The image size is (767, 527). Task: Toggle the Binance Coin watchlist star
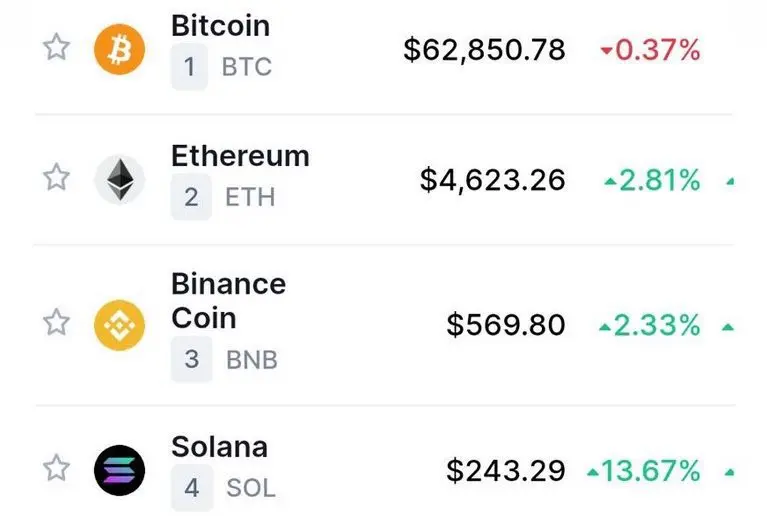[x=56, y=322]
